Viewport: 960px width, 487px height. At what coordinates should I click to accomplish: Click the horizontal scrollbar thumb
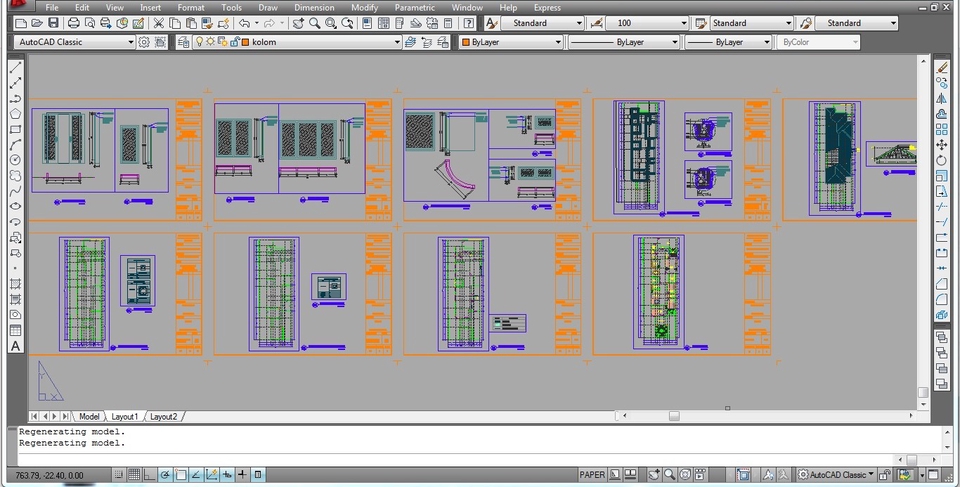[x=674, y=416]
